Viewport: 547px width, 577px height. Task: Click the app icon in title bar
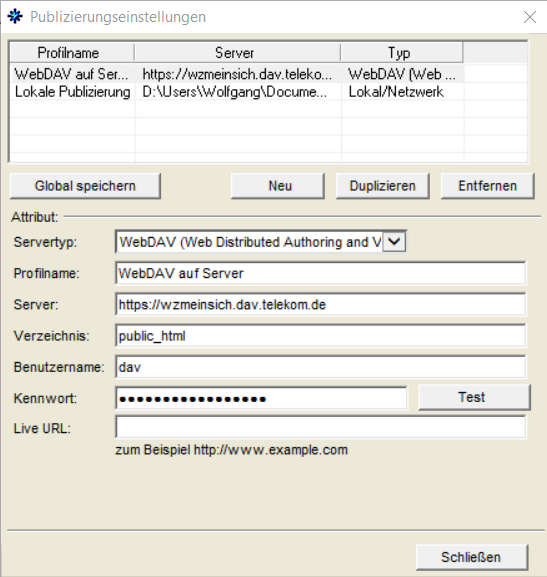(15, 17)
